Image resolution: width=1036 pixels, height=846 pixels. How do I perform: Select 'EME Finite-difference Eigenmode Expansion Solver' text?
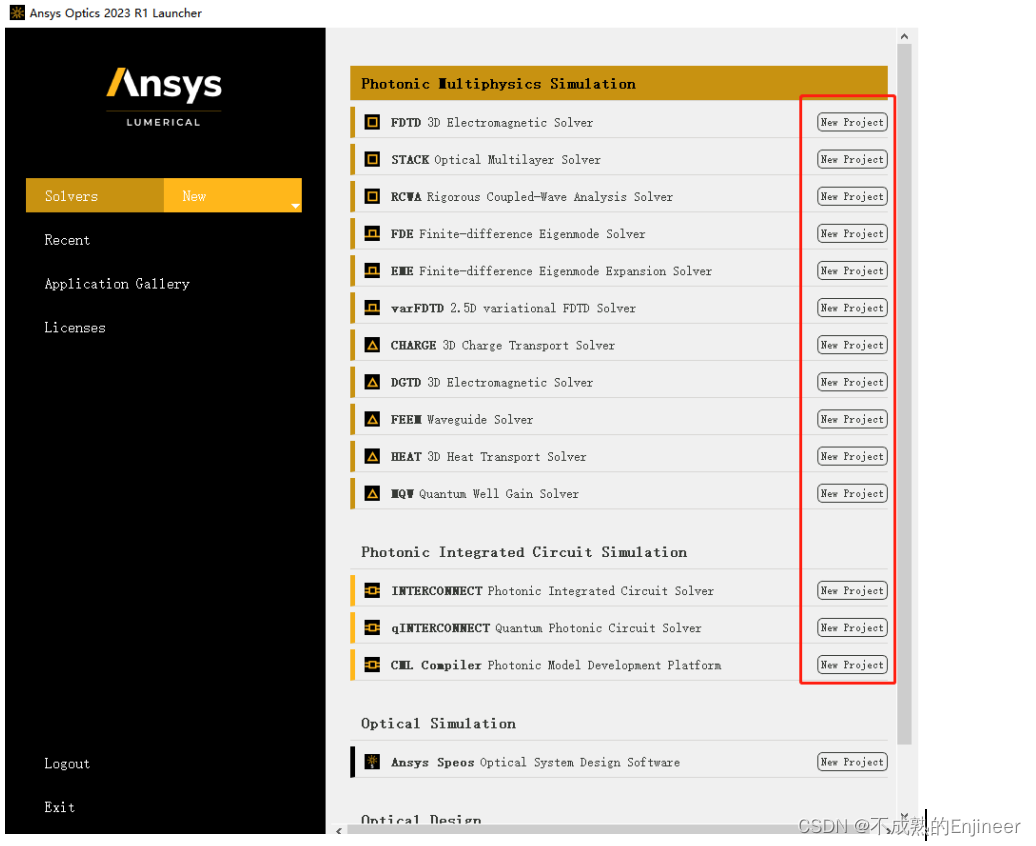[551, 270]
